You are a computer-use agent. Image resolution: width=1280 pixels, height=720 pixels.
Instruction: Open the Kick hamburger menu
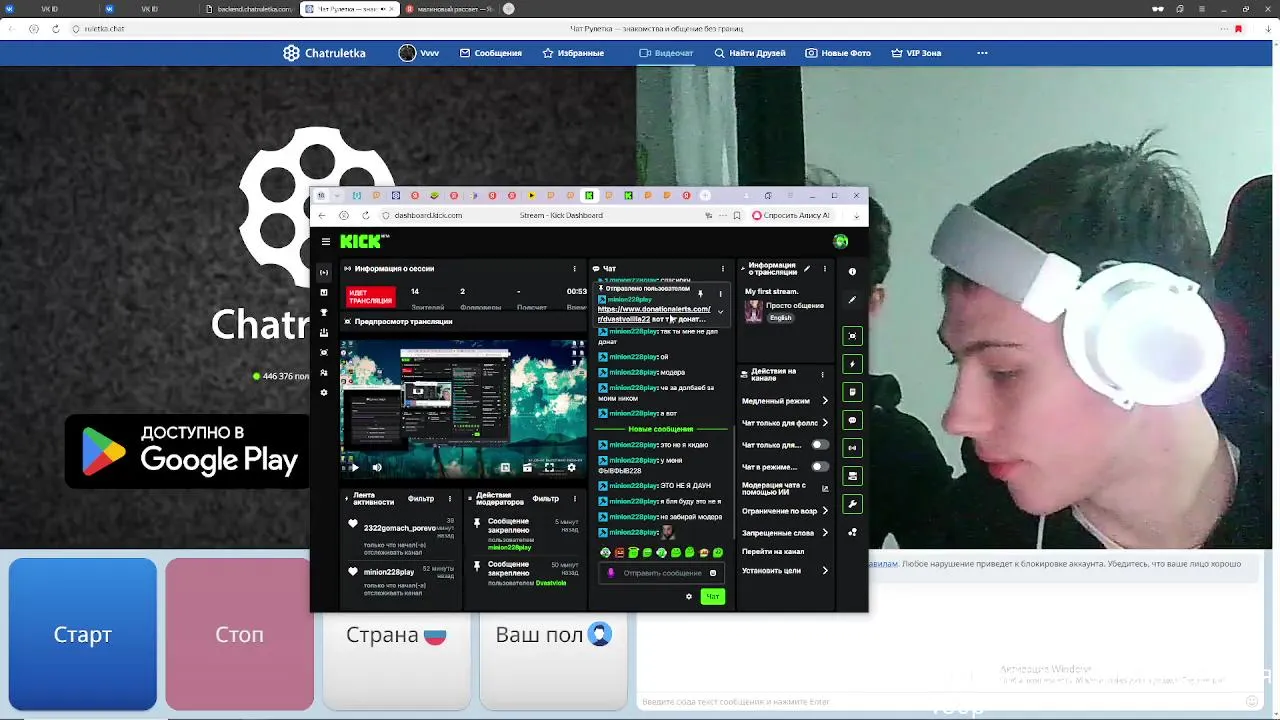click(325, 241)
